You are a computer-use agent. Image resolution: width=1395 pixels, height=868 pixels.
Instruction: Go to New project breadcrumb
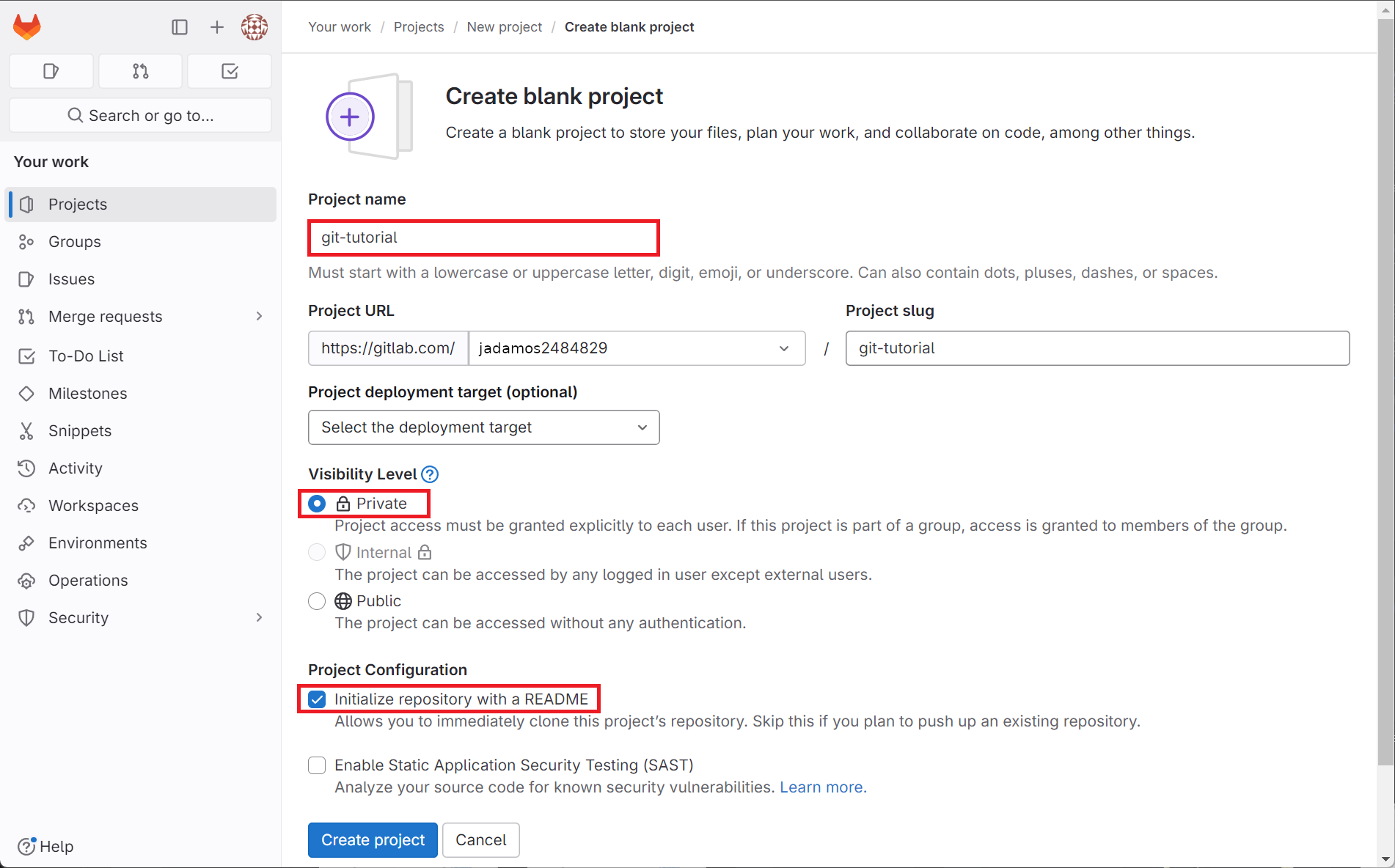click(x=505, y=27)
